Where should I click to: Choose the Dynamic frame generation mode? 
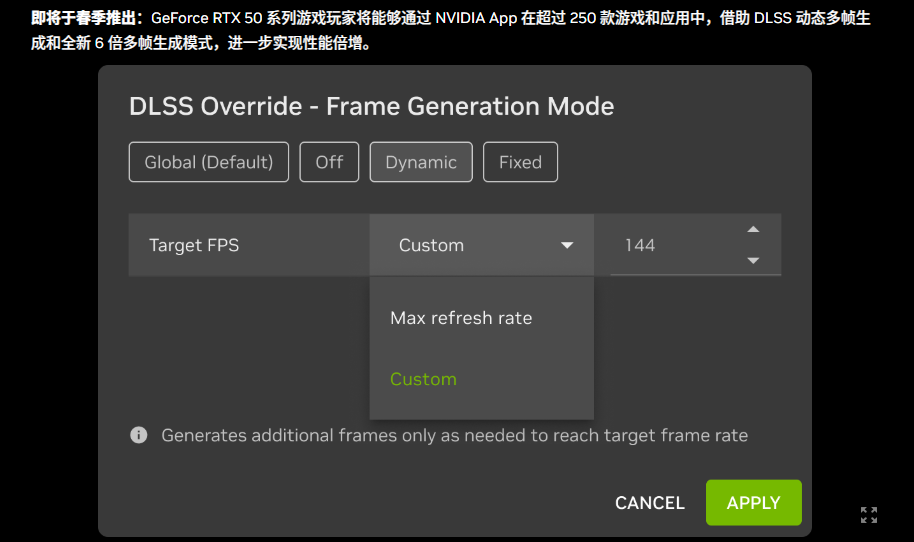pyautogui.click(x=421, y=162)
